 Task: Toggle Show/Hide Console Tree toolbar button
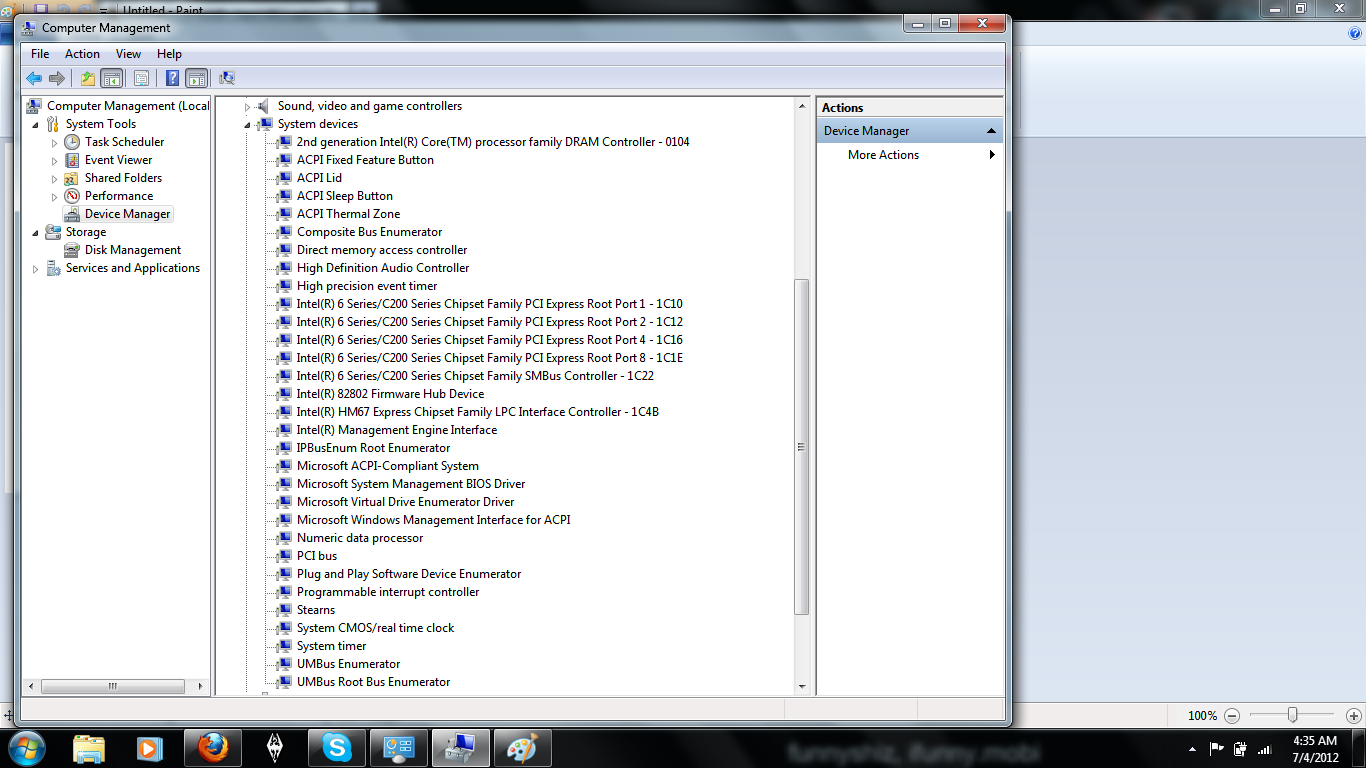(x=112, y=78)
